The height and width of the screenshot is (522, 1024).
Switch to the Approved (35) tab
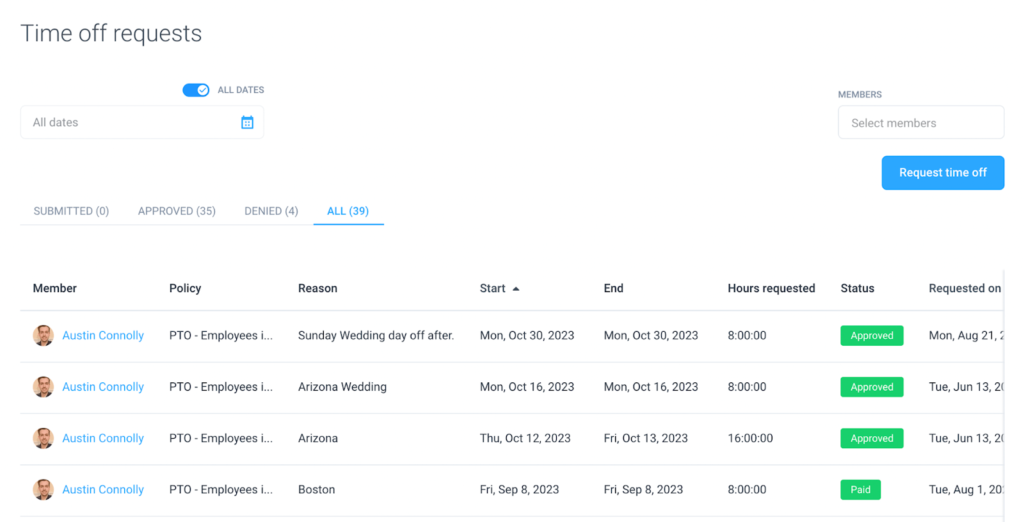pos(177,211)
